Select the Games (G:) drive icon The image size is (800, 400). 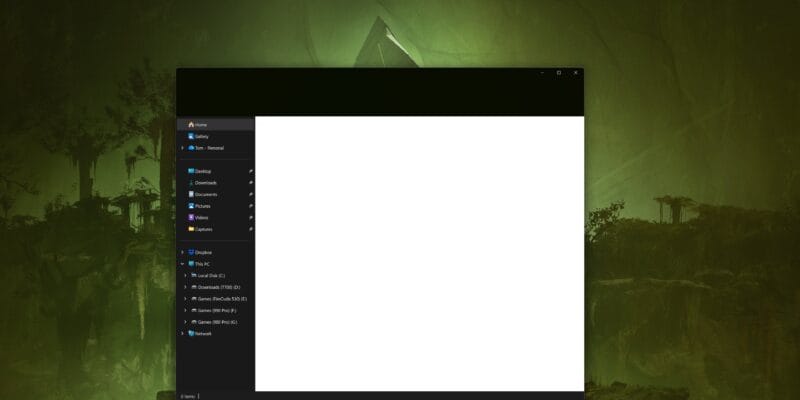(194, 322)
